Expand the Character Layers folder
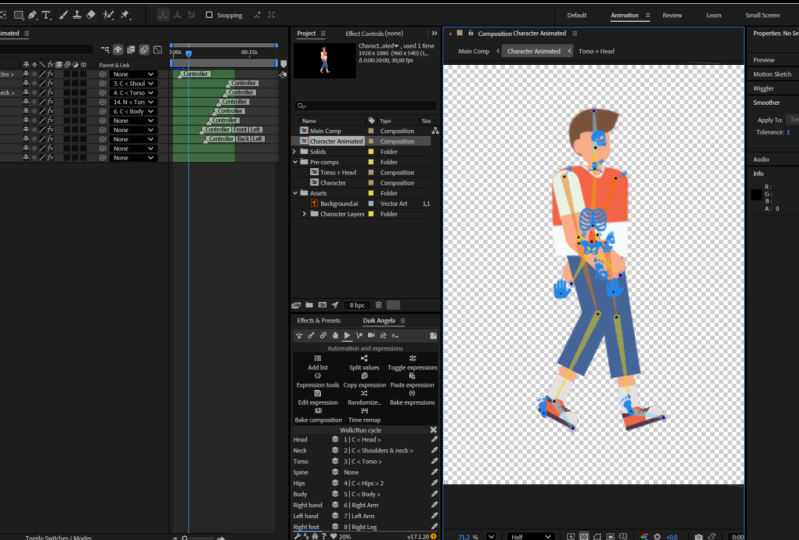The height and width of the screenshot is (540, 799). [304, 214]
